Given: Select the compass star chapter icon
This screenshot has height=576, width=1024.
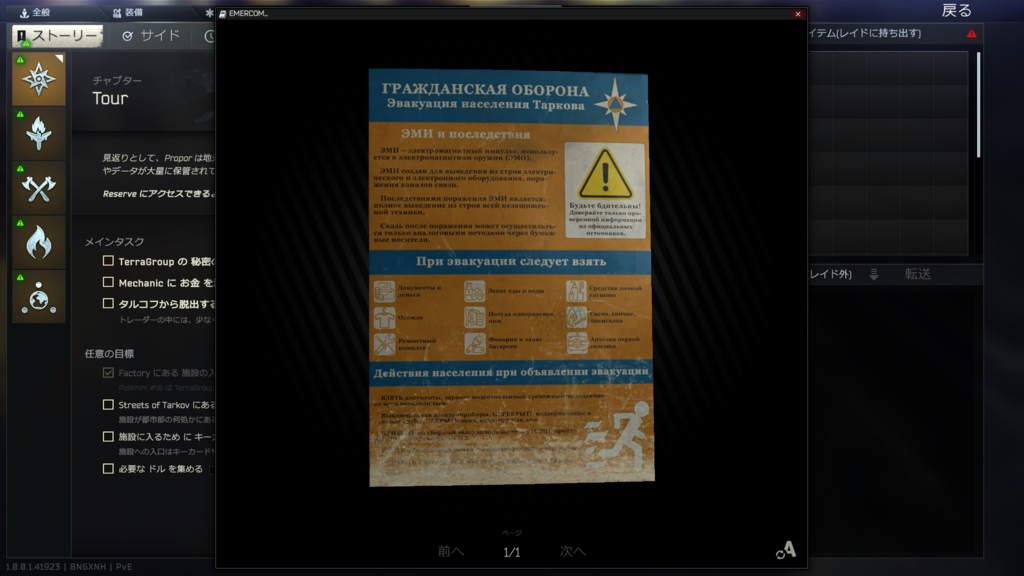Looking at the screenshot, I should tap(39, 79).
